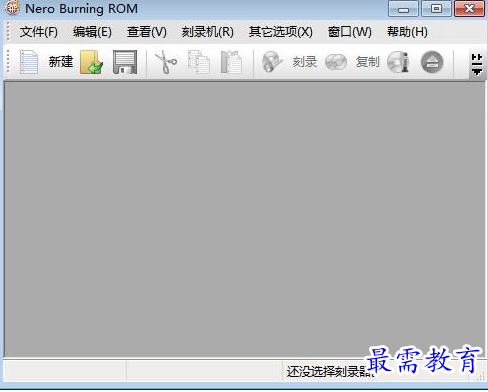Save compilation using the floppy disk icon
This screenshot has height=392, width=488.
click(x=125, y=62)
